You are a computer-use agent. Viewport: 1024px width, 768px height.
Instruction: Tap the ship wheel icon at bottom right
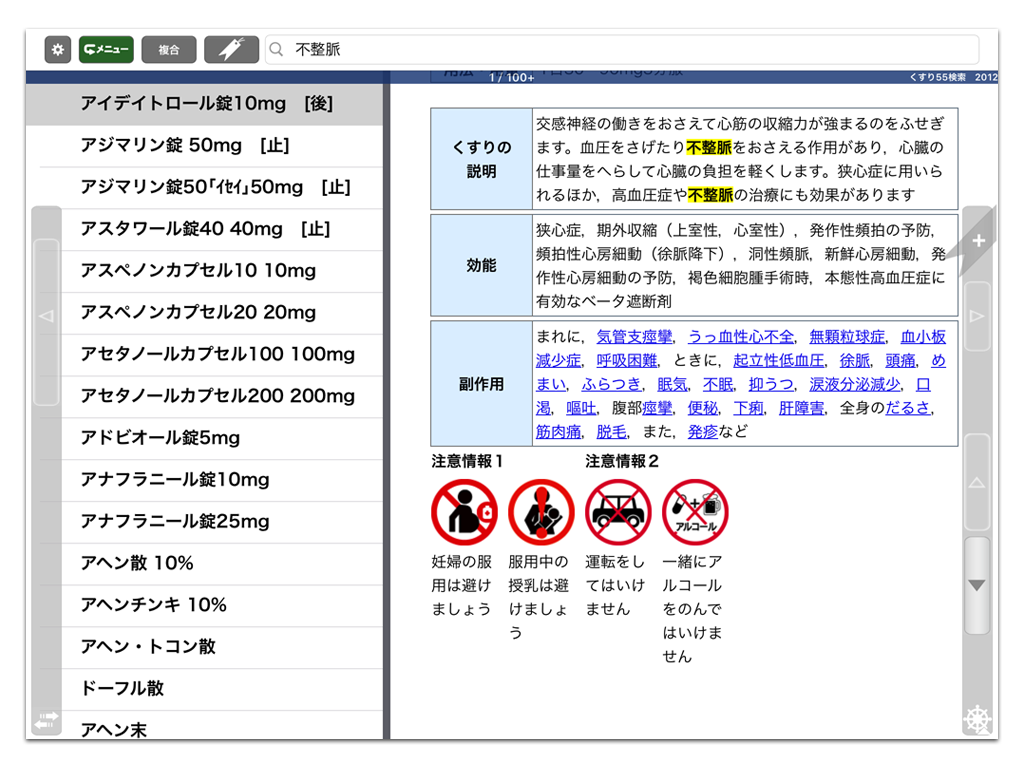pyautogui.click(x=977, y=719)
